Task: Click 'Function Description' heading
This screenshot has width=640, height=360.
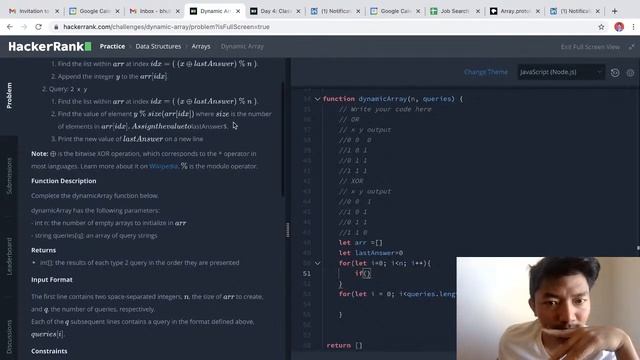Action: tap(64, 181)
